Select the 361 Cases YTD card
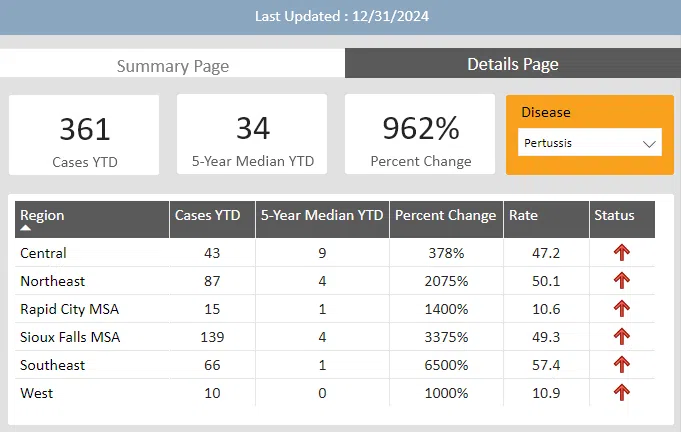Screen dimensions: 681x432 [x=85, y=135]
